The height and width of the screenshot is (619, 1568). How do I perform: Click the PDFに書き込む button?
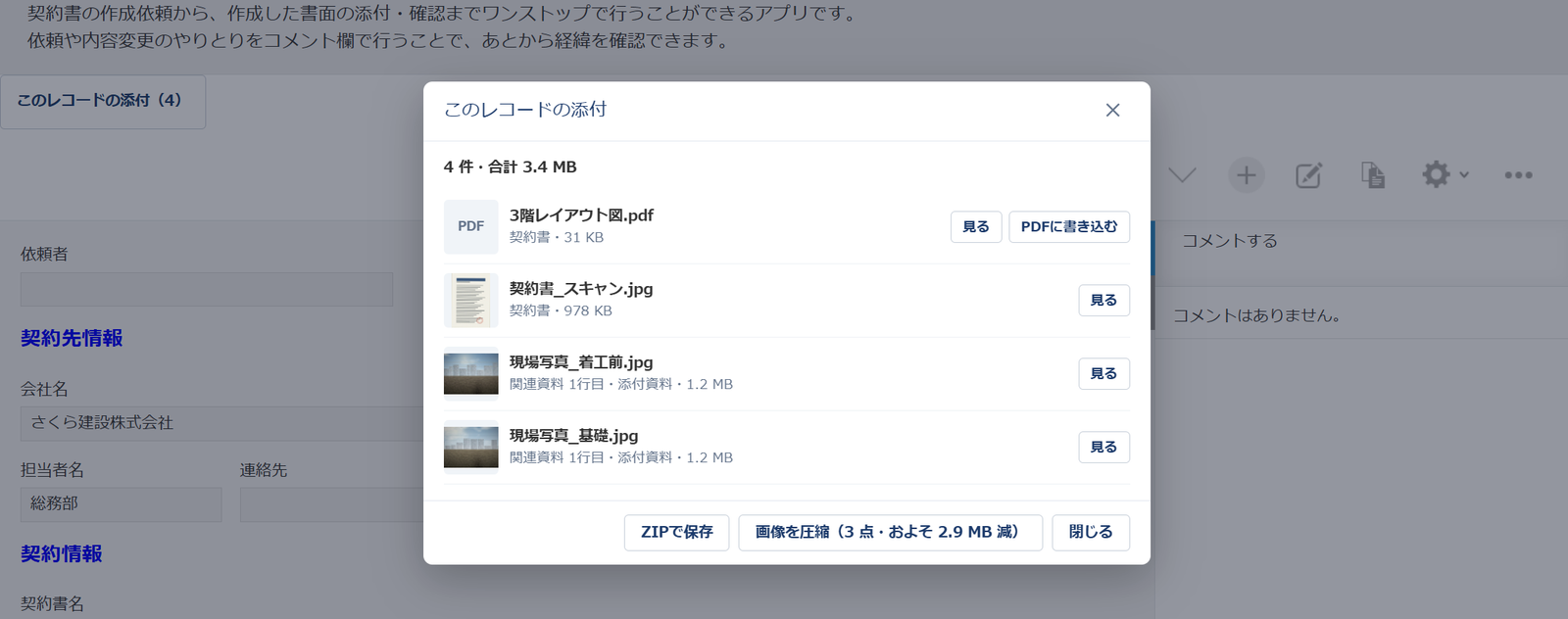coord(1069,227)
